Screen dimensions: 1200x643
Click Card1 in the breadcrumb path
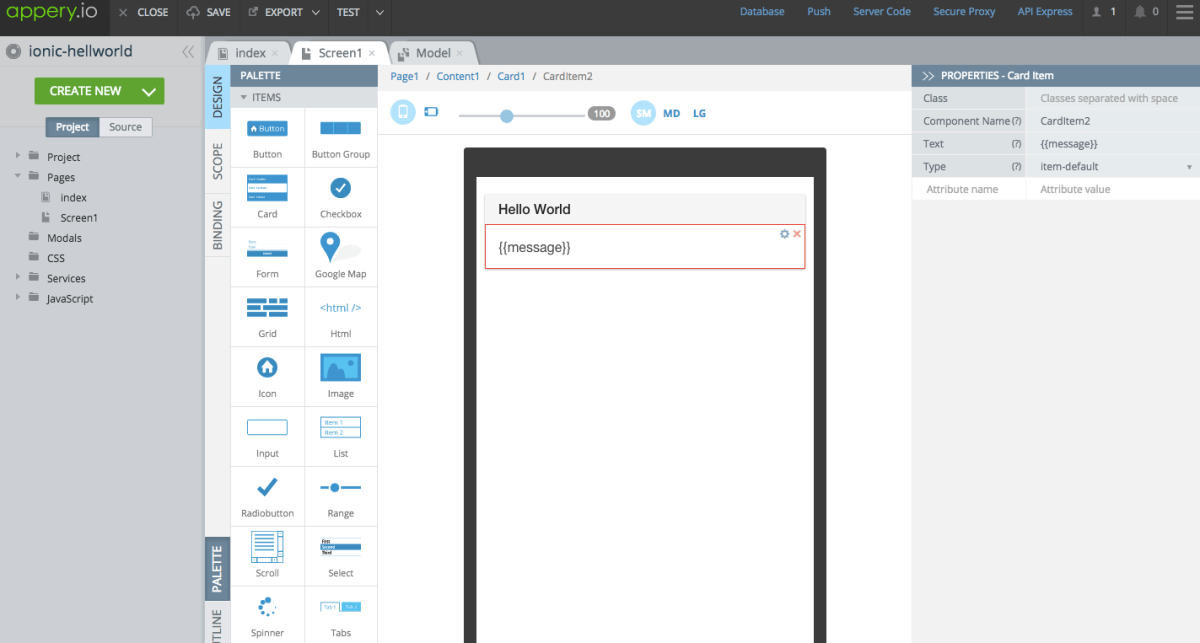click(x=511, y=75)
